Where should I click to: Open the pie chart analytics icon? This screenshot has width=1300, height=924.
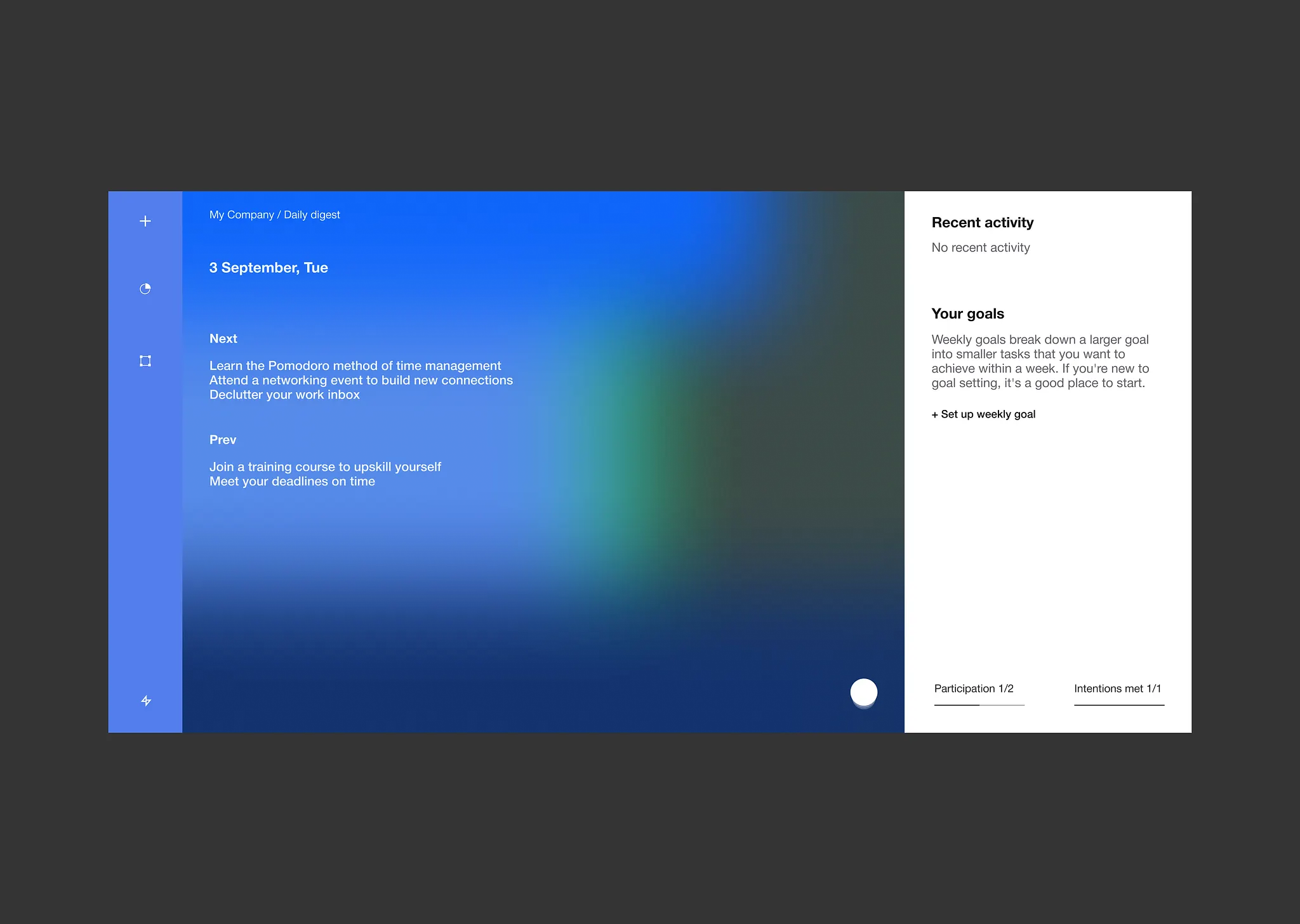[145, 289]
